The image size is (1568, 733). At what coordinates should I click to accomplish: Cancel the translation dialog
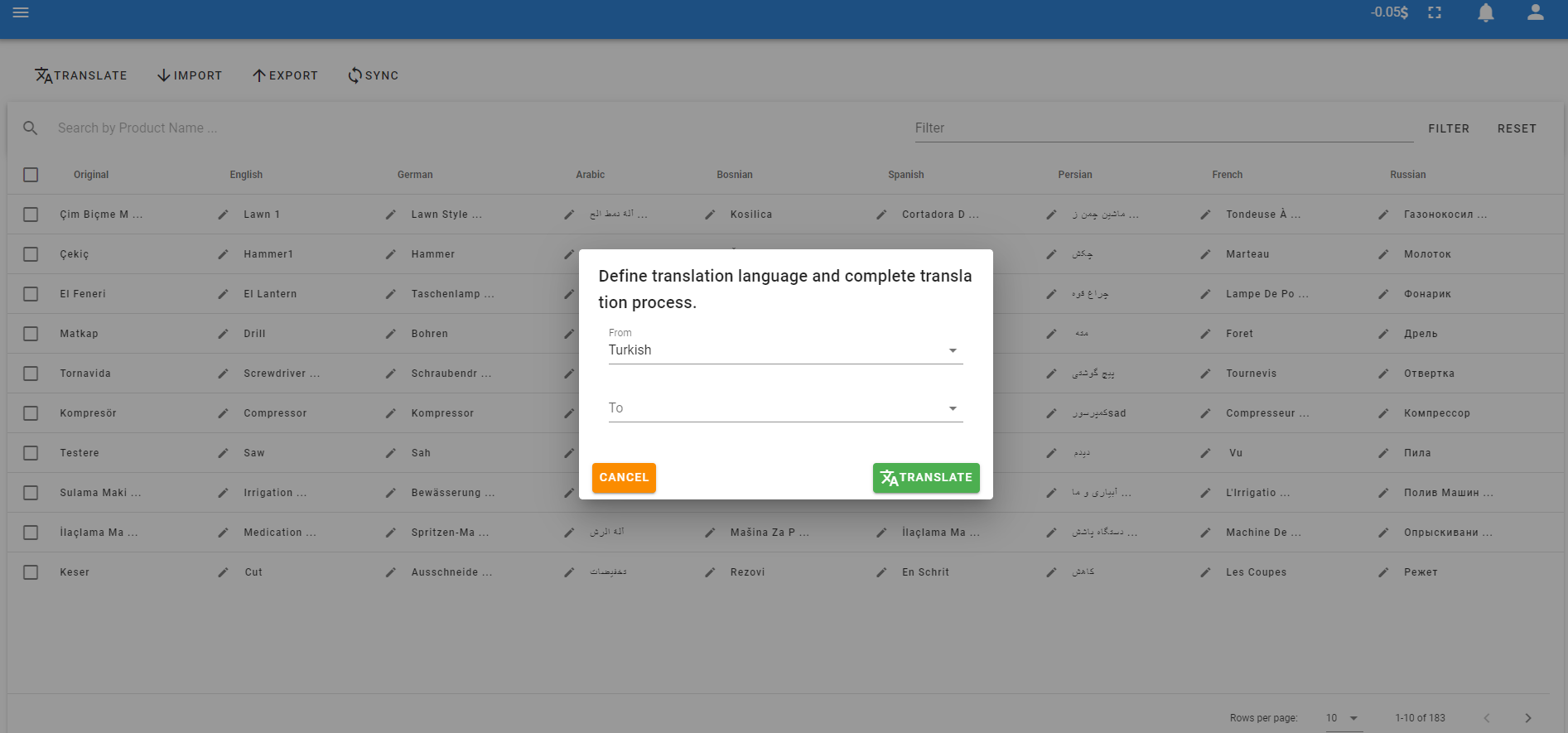[624, 478]
